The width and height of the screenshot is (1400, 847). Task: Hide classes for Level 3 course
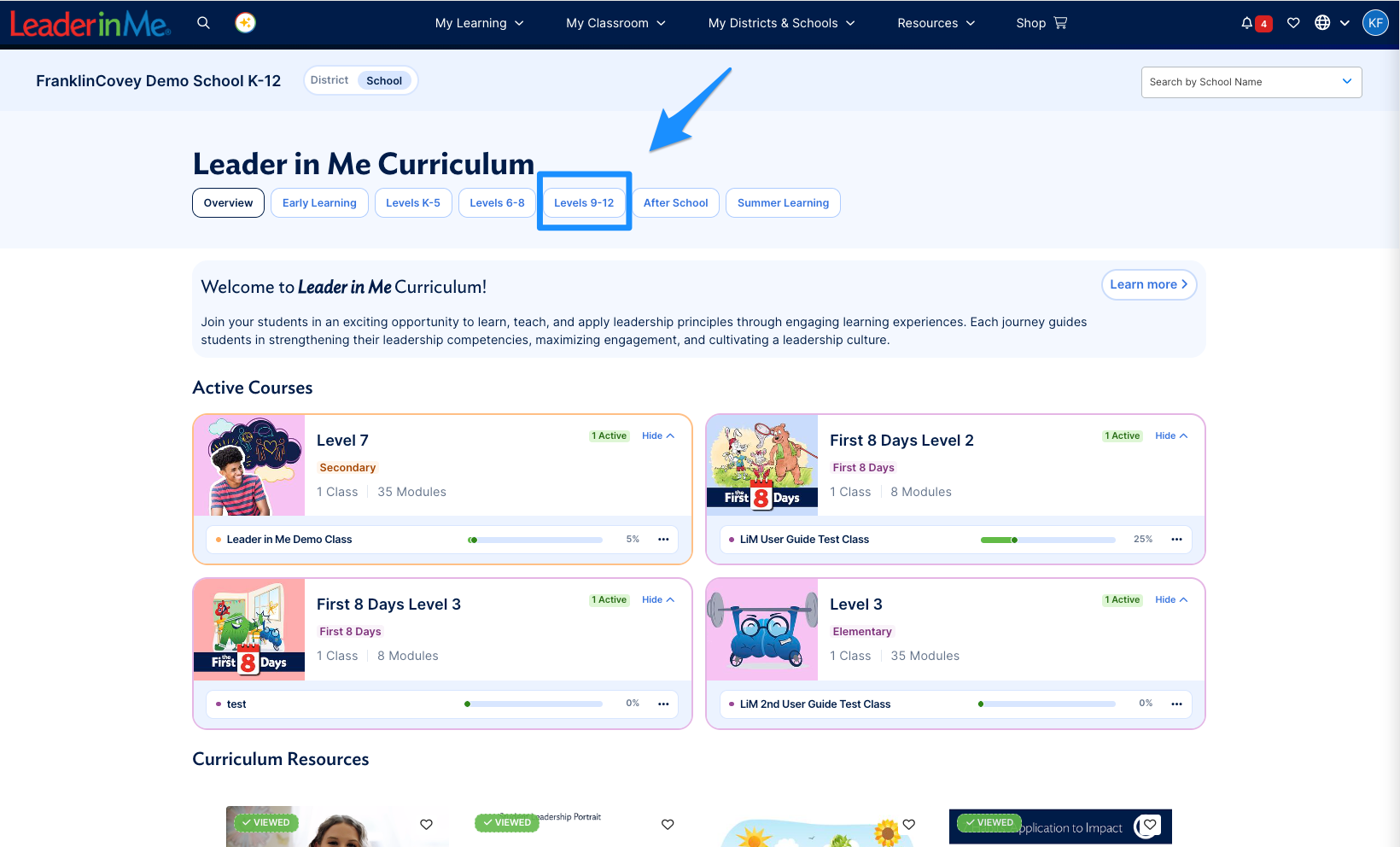coord(1171,600)
